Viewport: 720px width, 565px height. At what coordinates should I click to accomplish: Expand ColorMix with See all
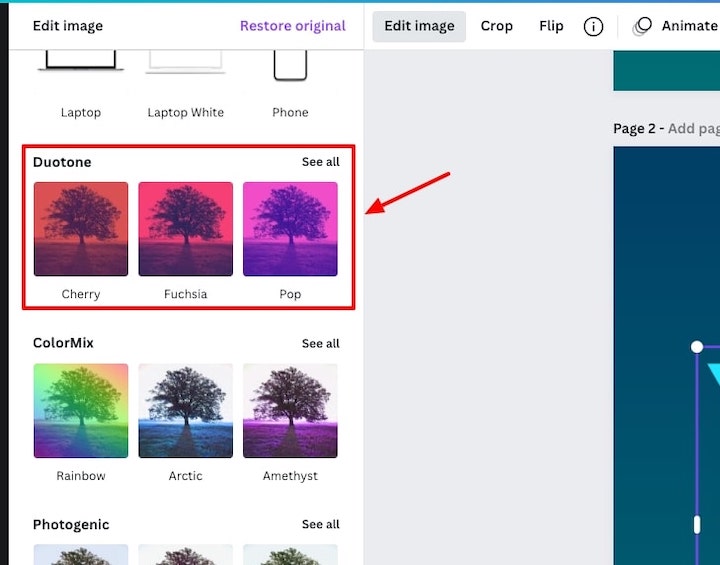[320, 344]
